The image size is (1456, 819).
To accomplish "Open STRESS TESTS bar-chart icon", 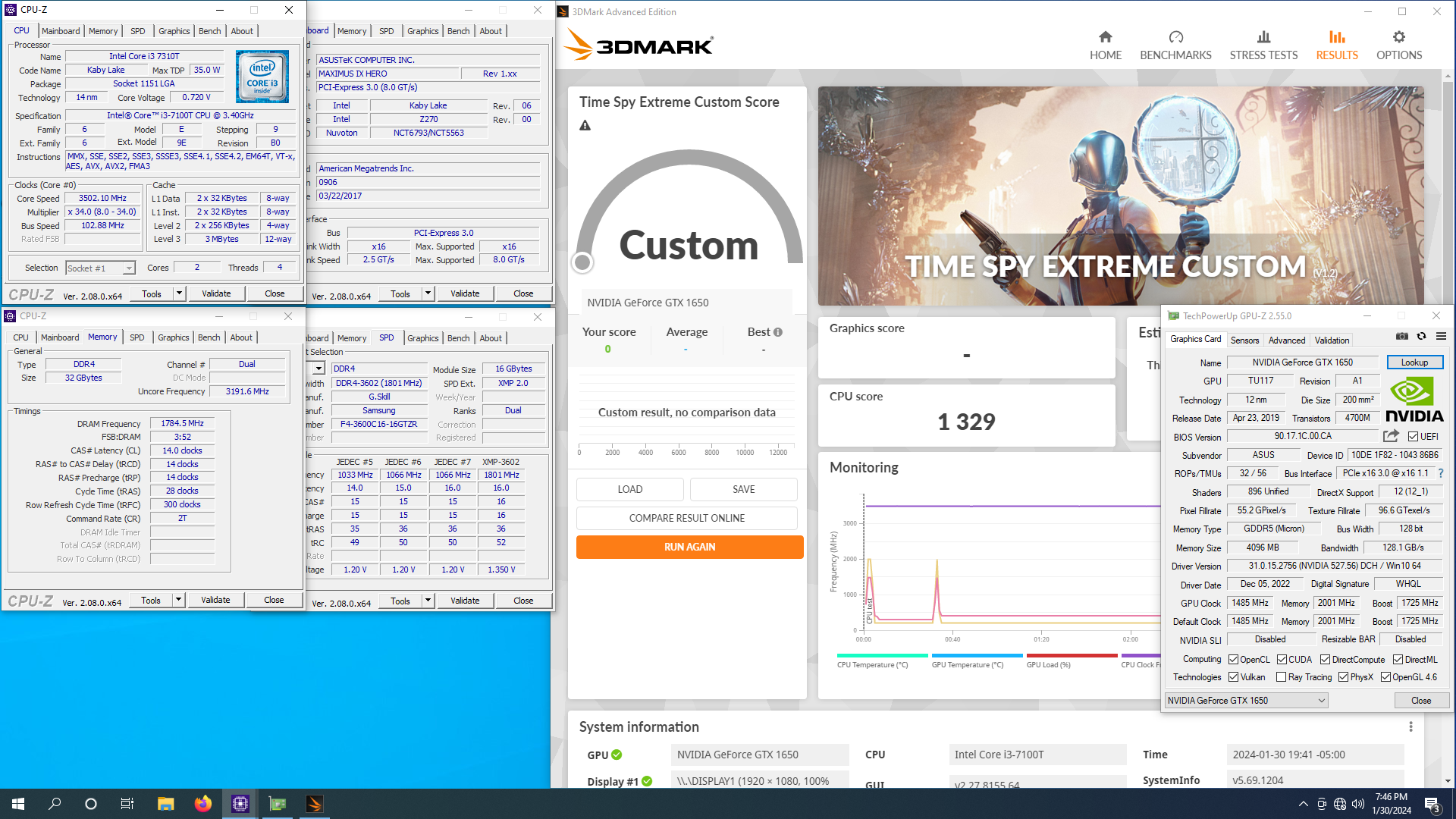I will click(1263, 36).
